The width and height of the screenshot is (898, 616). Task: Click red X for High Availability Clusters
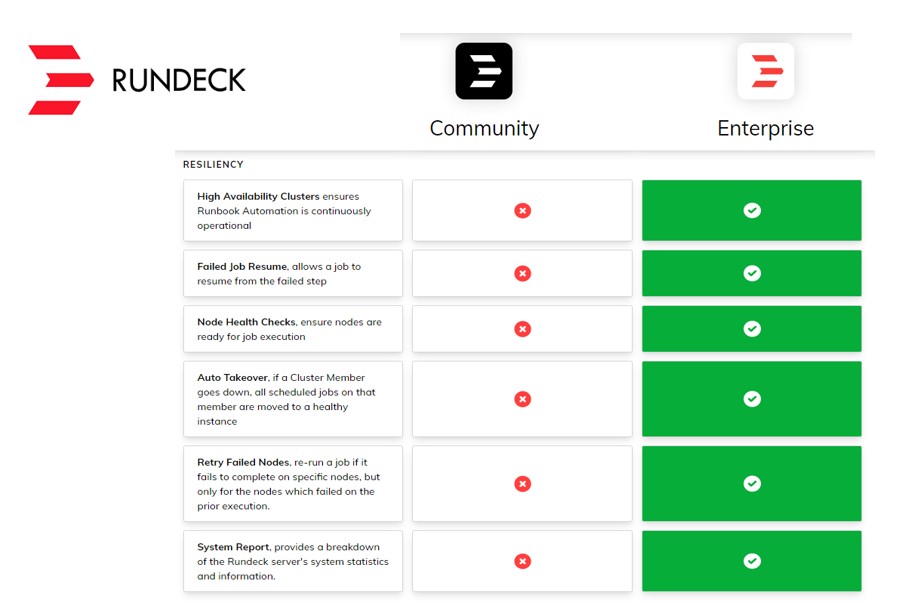pos(522,211)
